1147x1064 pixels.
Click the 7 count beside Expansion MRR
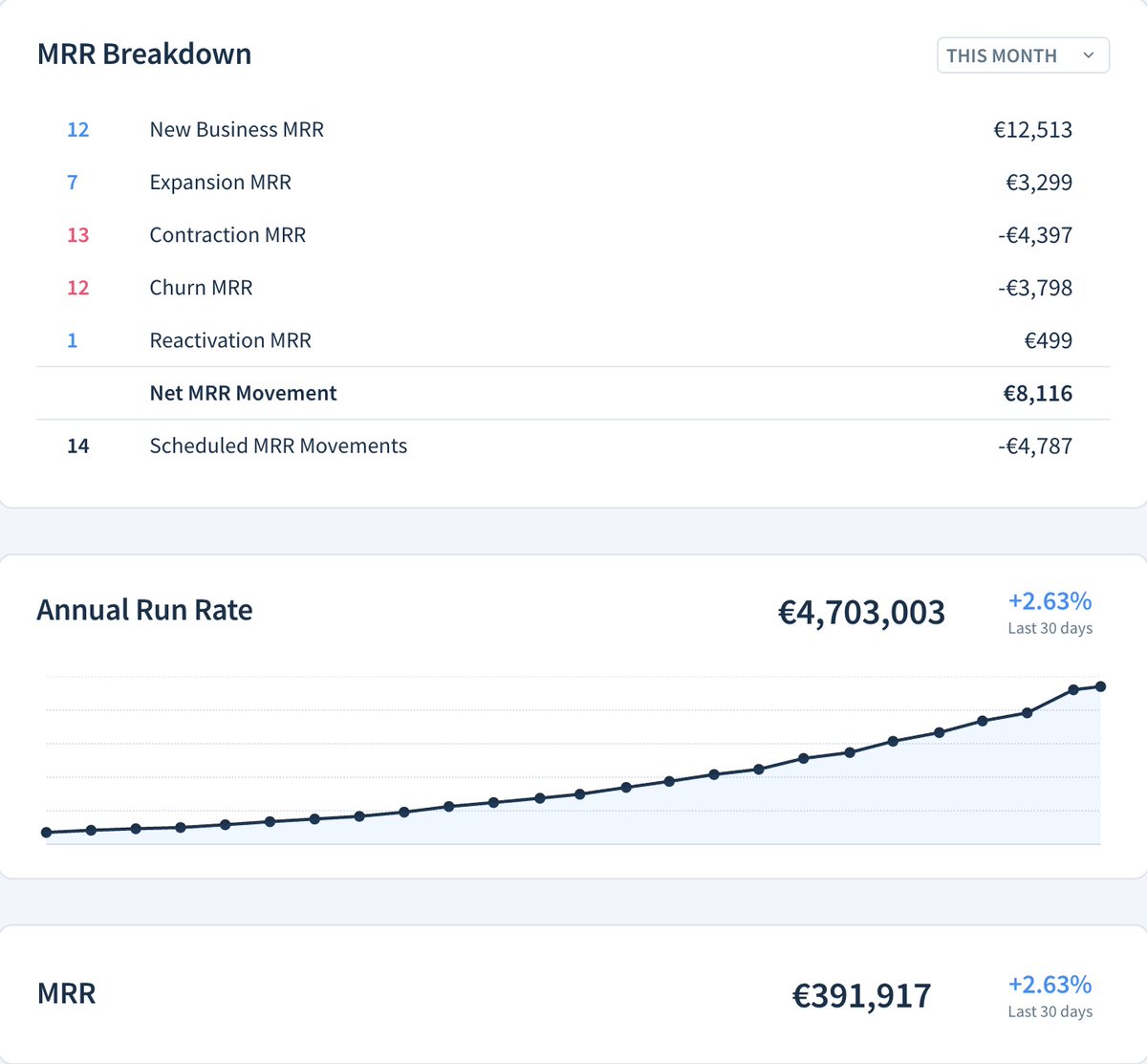click(x=72, y=182)
